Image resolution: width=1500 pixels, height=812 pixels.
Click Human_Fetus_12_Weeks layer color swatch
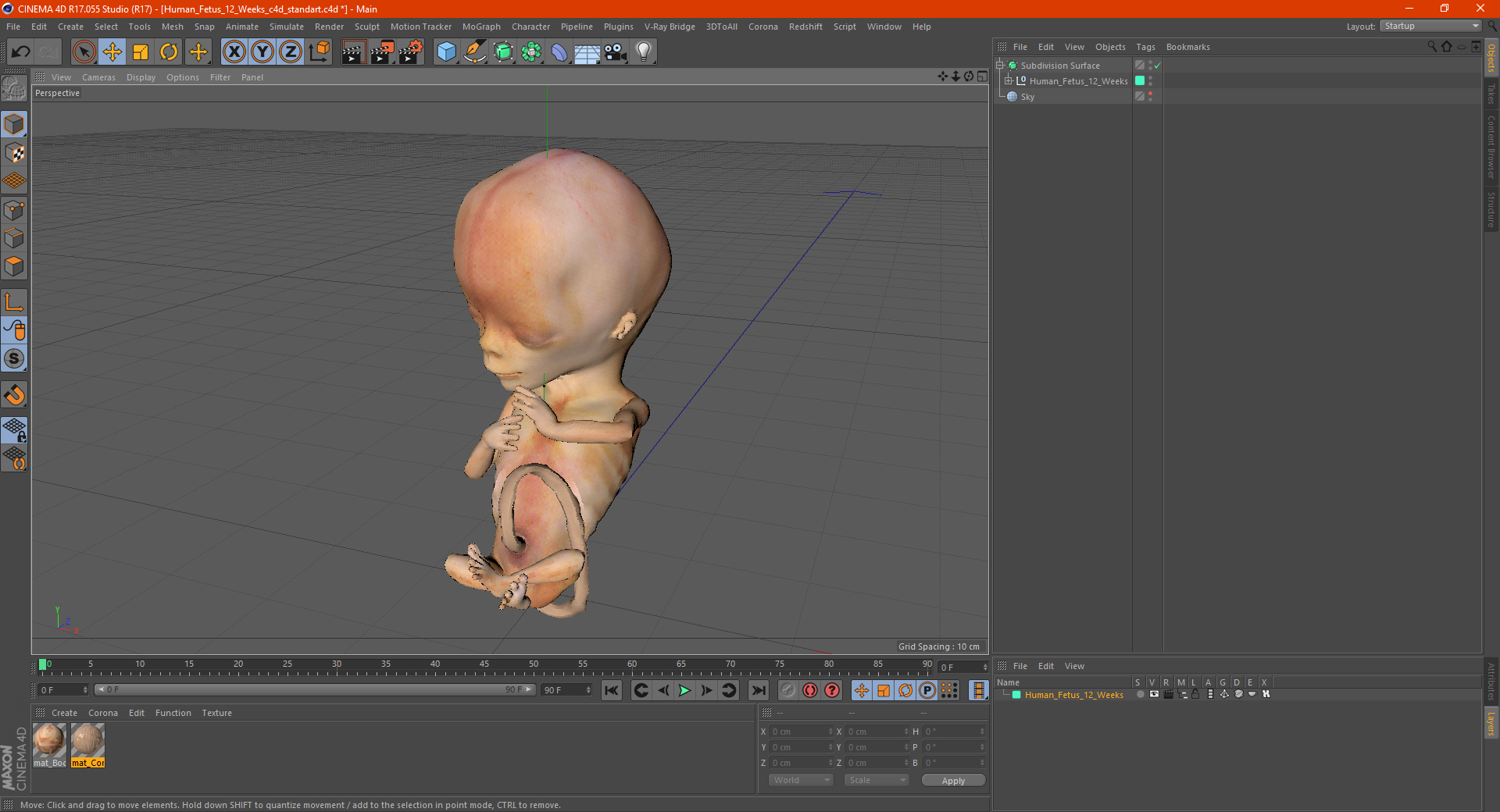click(1016, 695)
